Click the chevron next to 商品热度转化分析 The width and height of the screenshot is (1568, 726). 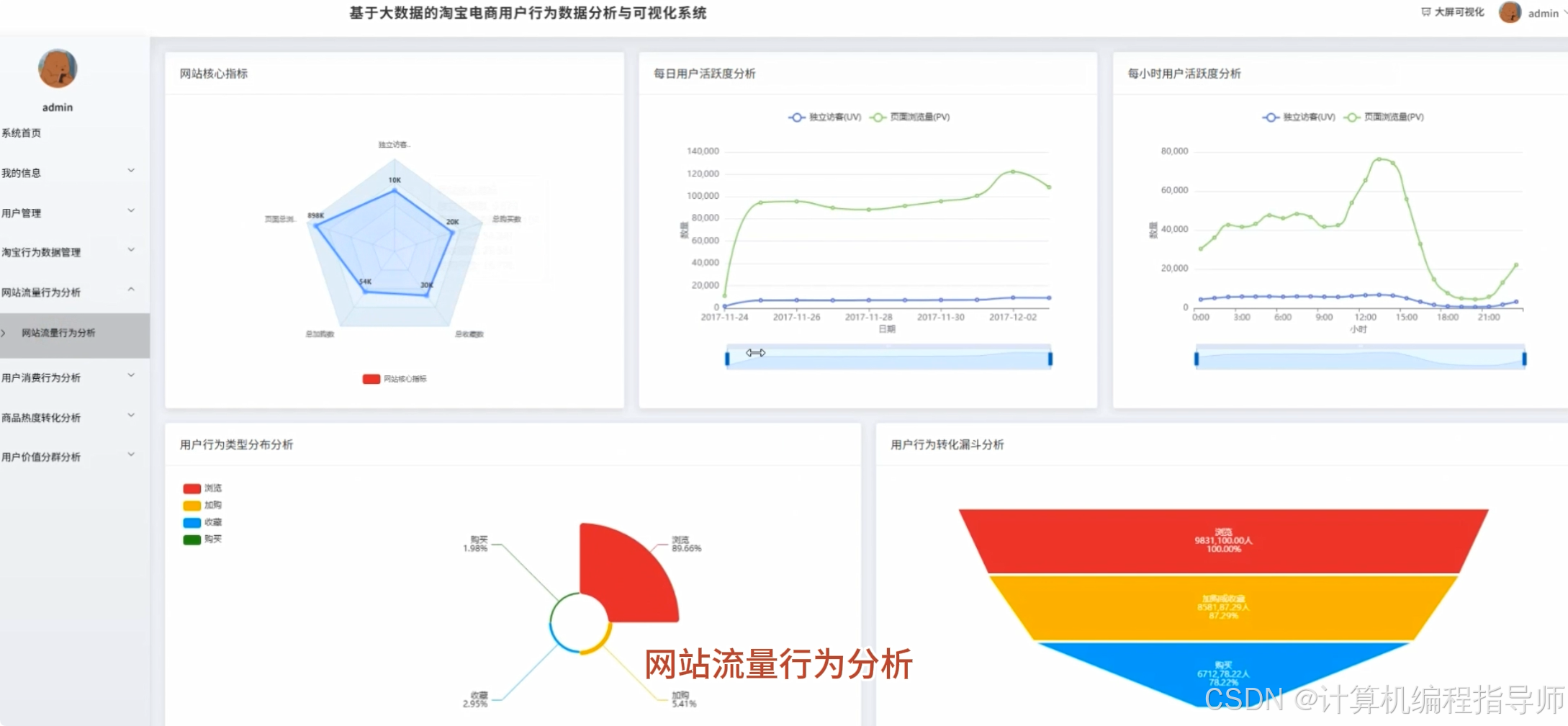coord(131,416)
